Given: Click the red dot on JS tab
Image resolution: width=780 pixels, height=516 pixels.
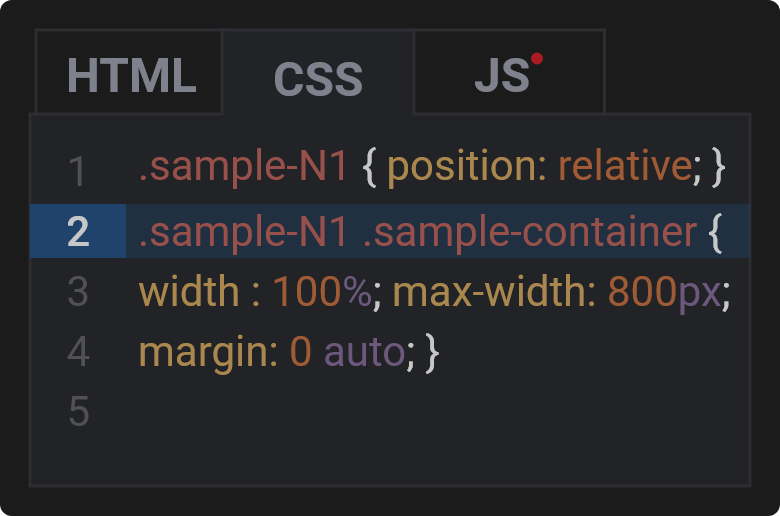Looking at the screenshot, I should click(x=537, y=59).
